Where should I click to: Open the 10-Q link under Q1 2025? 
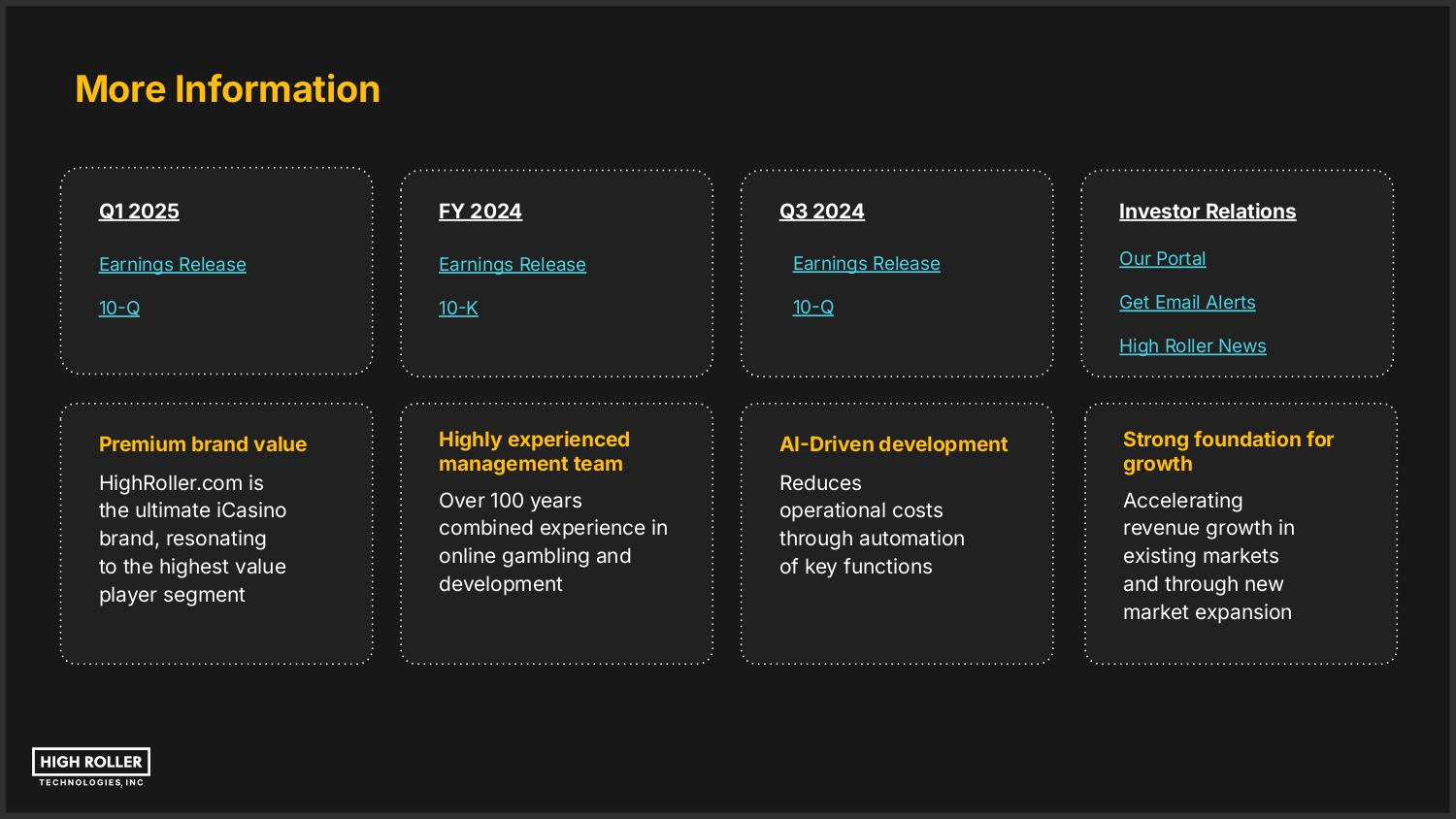[119, 309]
